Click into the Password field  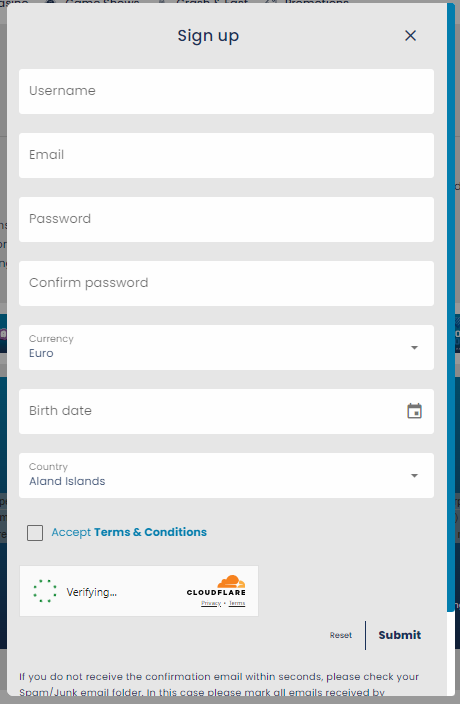pyautogui.click(x=226, y=220)
